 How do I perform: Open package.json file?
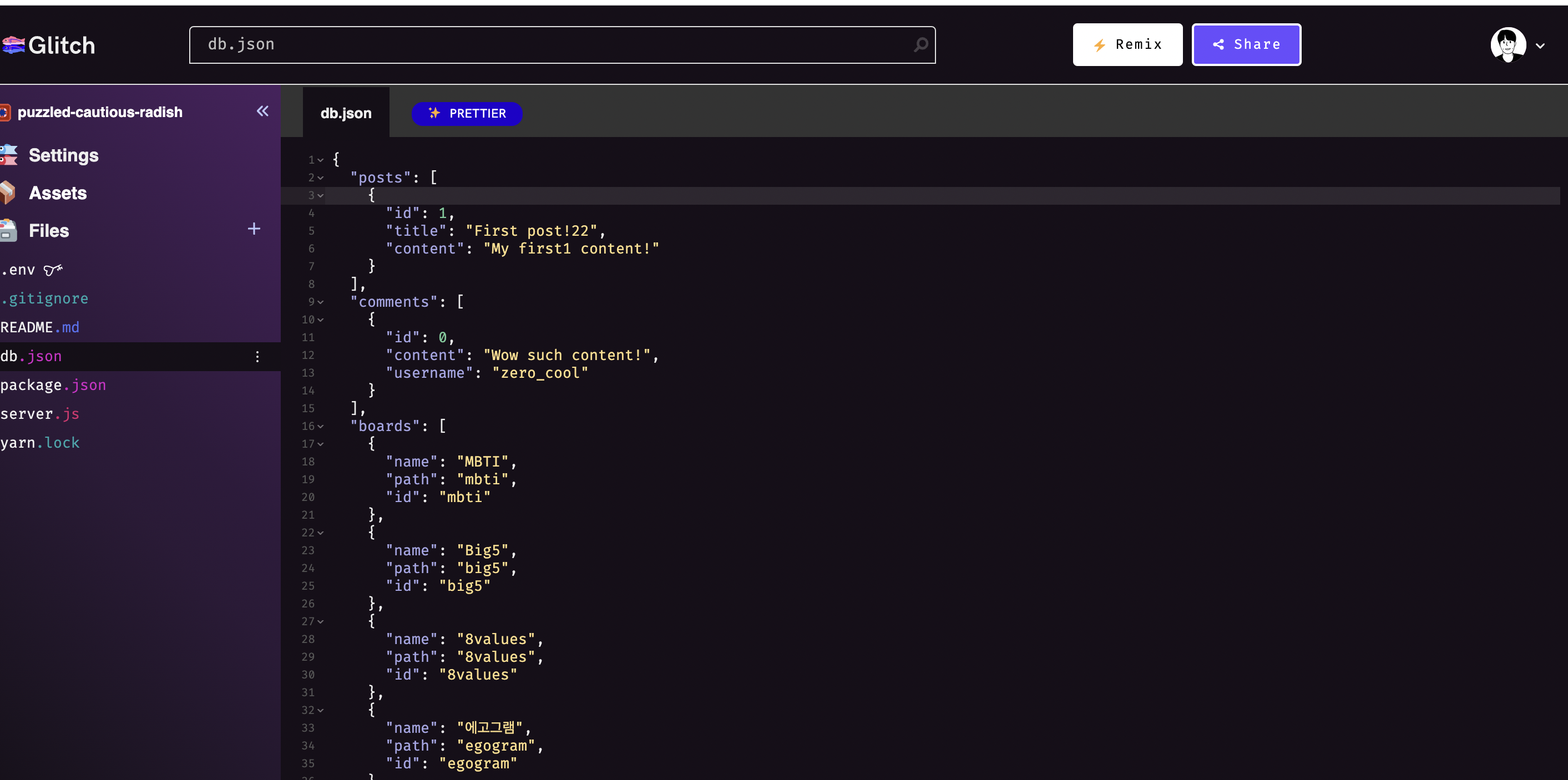pyautogui.click(x=53, y=385)
